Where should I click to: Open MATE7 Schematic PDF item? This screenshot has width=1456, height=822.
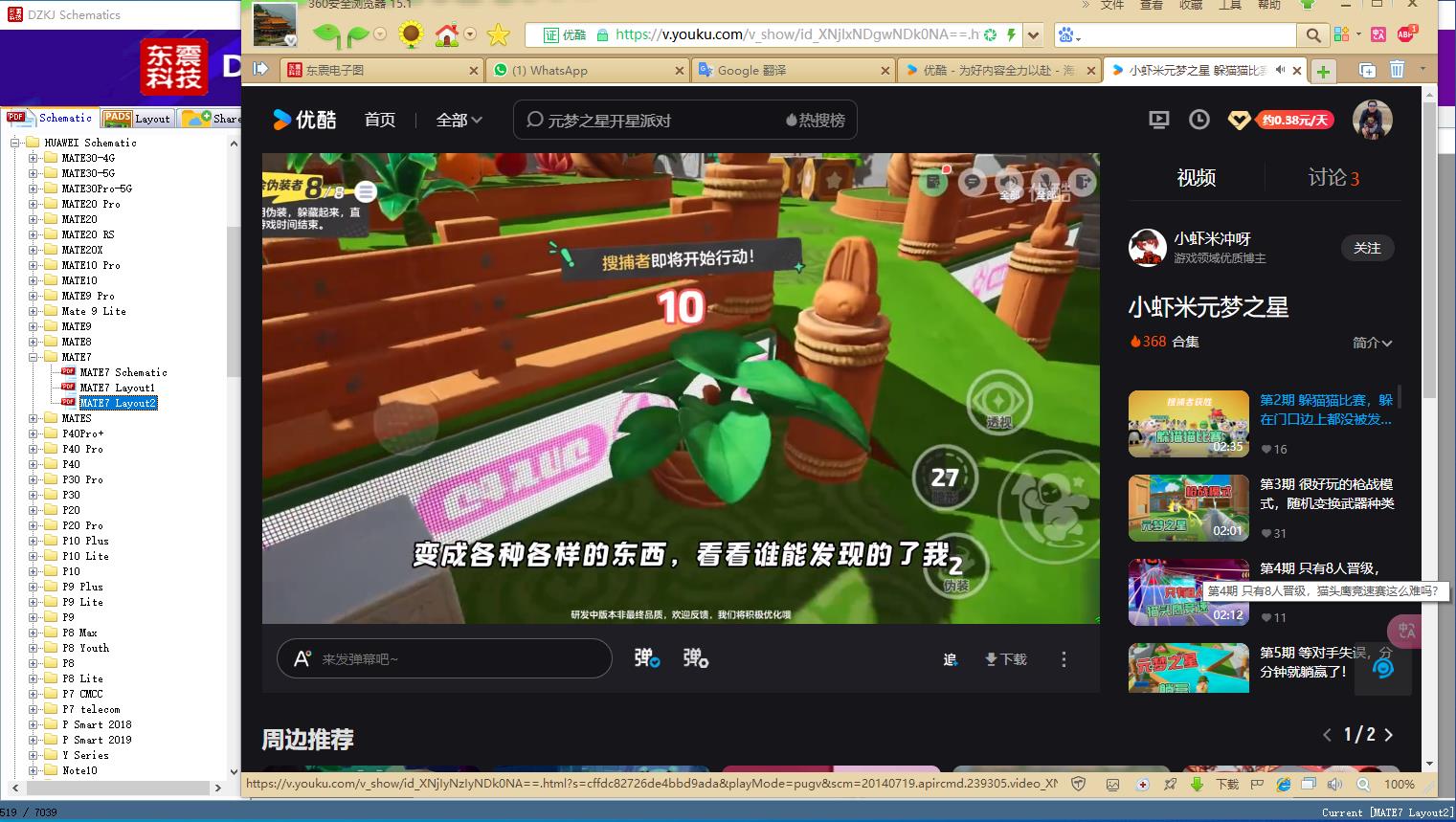coord(123,372)
